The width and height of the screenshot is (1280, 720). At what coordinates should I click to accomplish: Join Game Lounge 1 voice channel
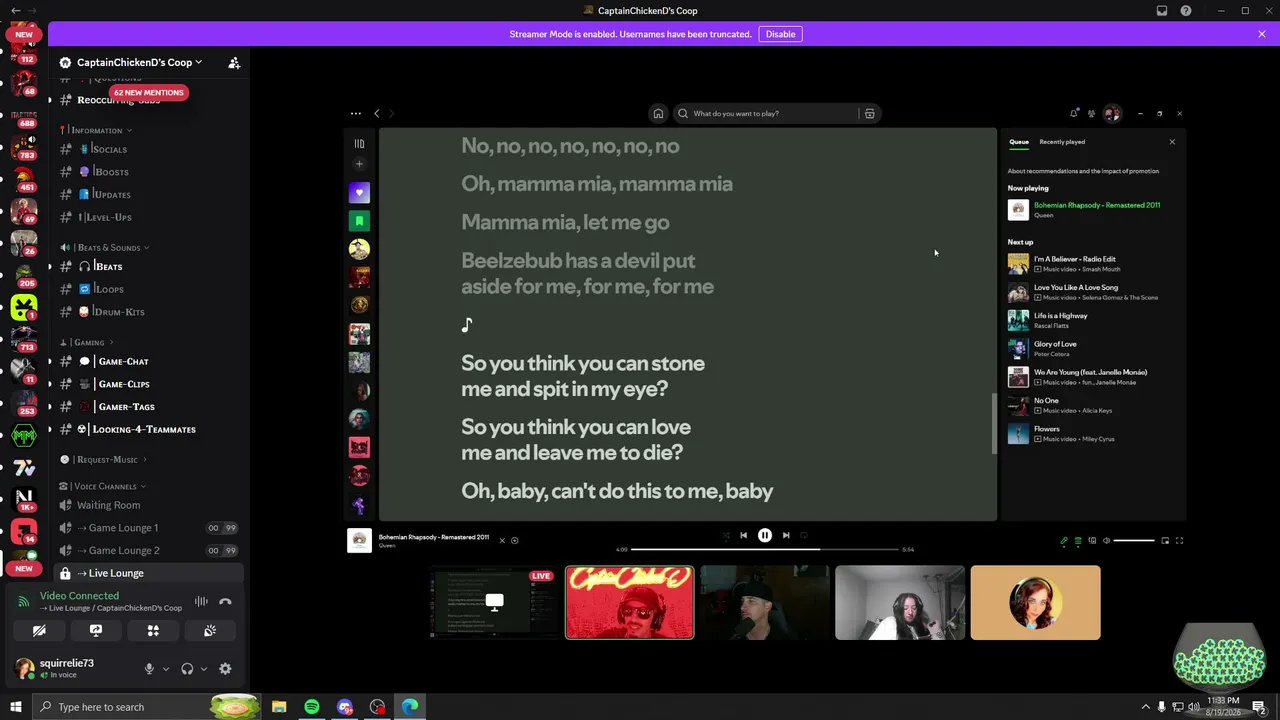click(148, 528)
